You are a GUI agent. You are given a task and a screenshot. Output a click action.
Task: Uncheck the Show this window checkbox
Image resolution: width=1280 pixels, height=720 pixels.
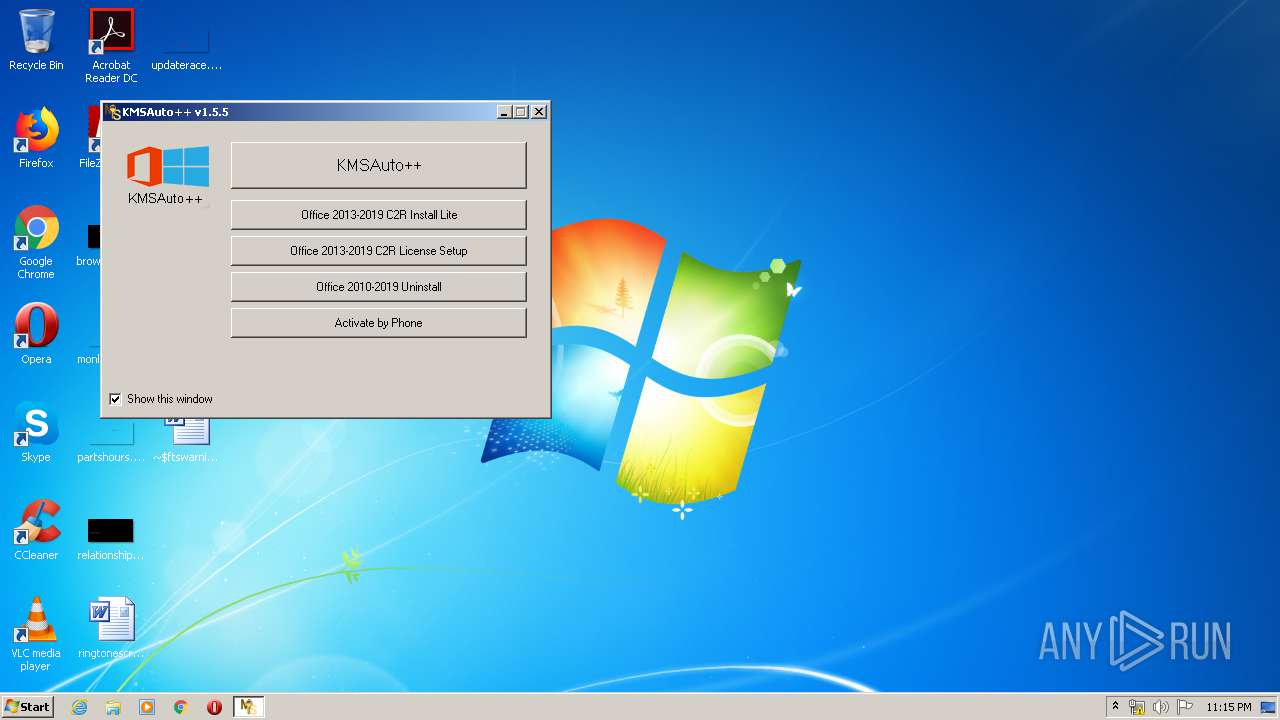115,399
